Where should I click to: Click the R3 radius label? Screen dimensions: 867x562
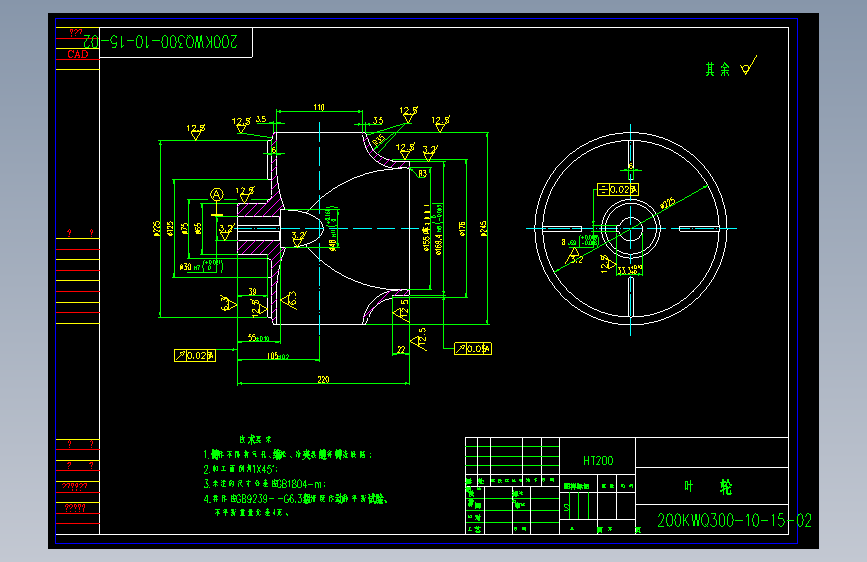click(x=422, y=174)
